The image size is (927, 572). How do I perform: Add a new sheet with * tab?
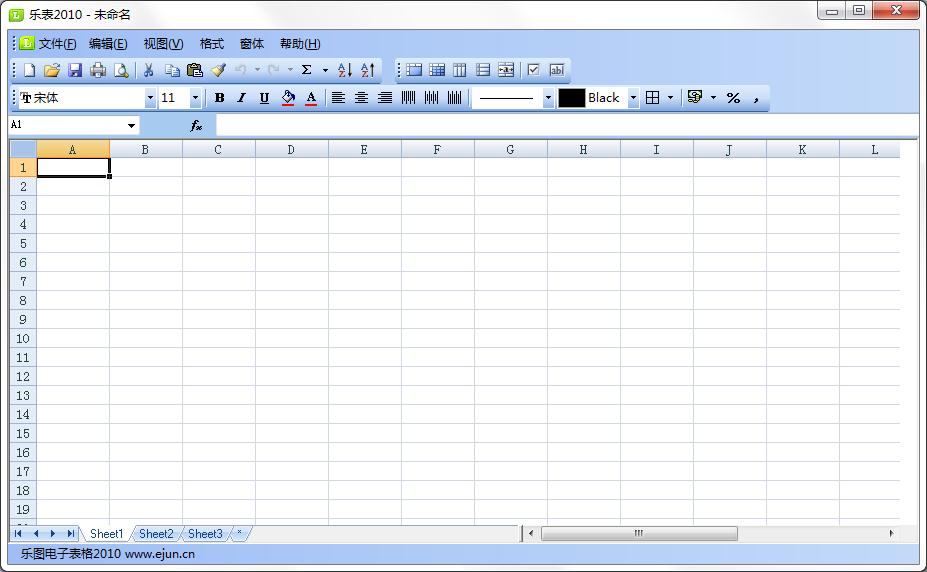point(239,534)
